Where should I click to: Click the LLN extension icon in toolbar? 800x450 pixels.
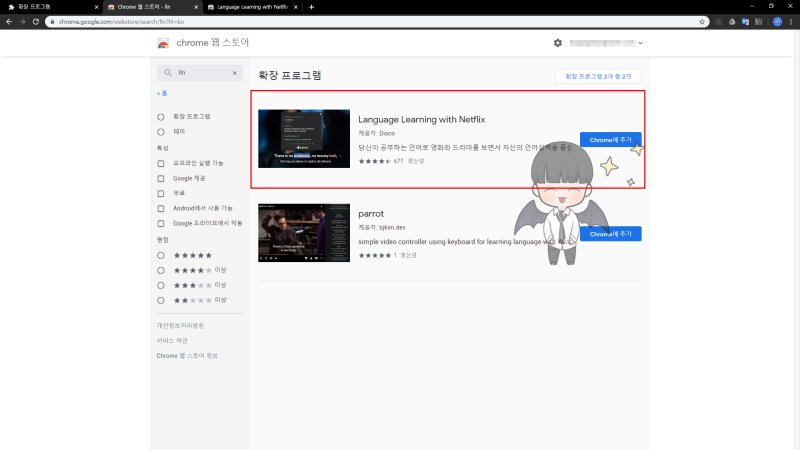click(759, 21)
